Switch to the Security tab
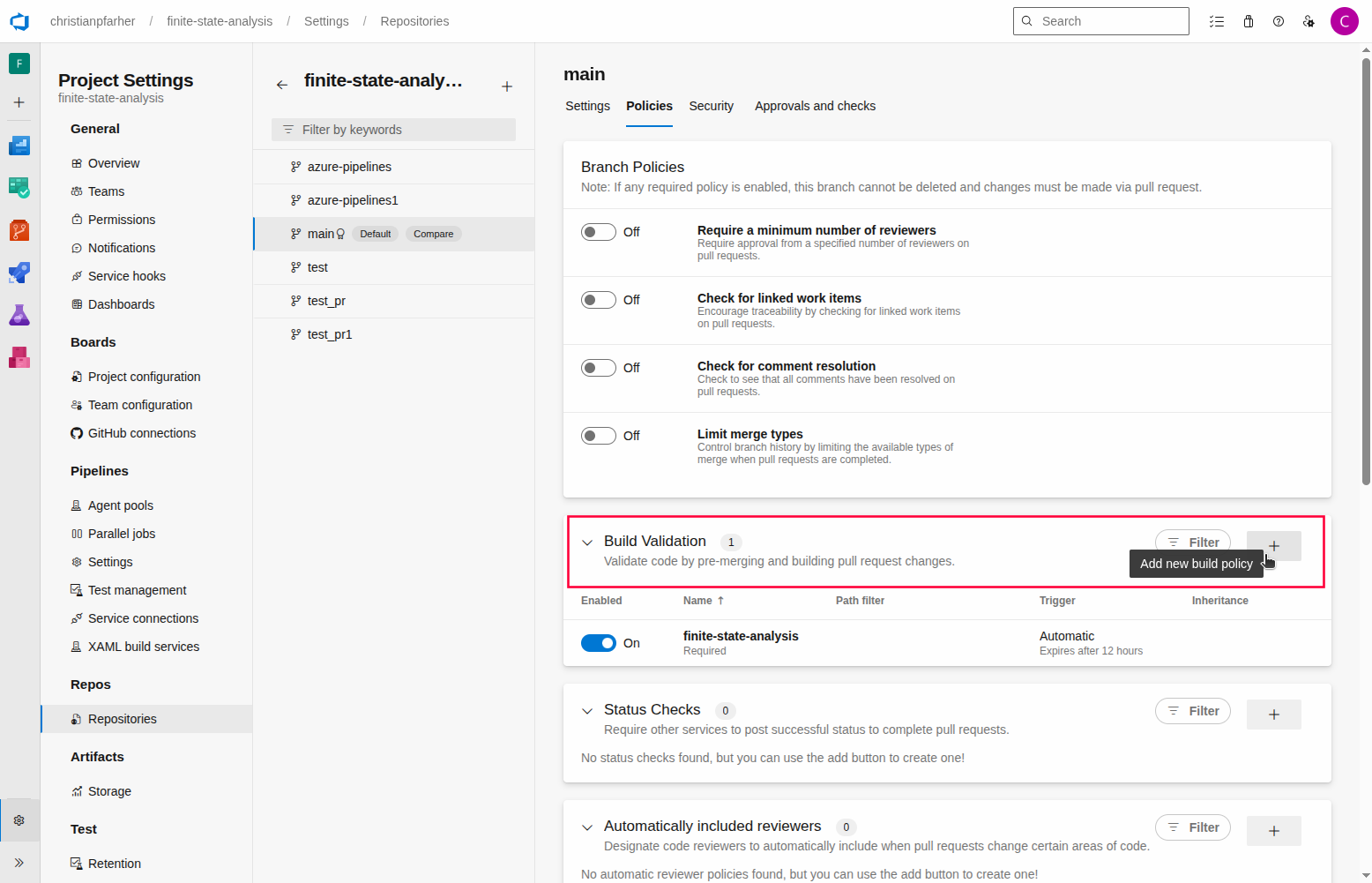This screenshot has width=1372, height=883. [711, 106]
